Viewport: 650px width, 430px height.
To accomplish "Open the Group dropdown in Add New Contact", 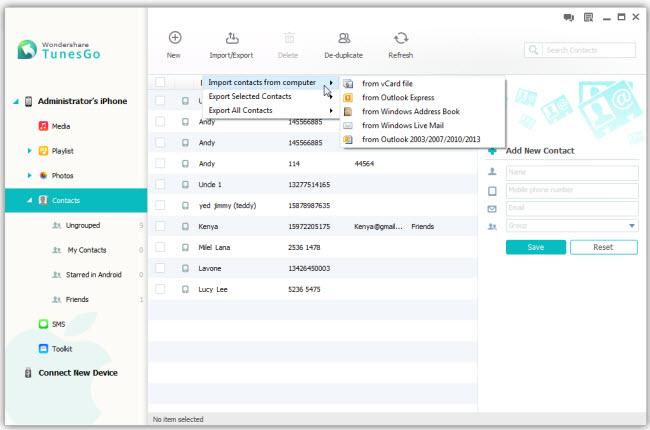I will click(631, 226).
